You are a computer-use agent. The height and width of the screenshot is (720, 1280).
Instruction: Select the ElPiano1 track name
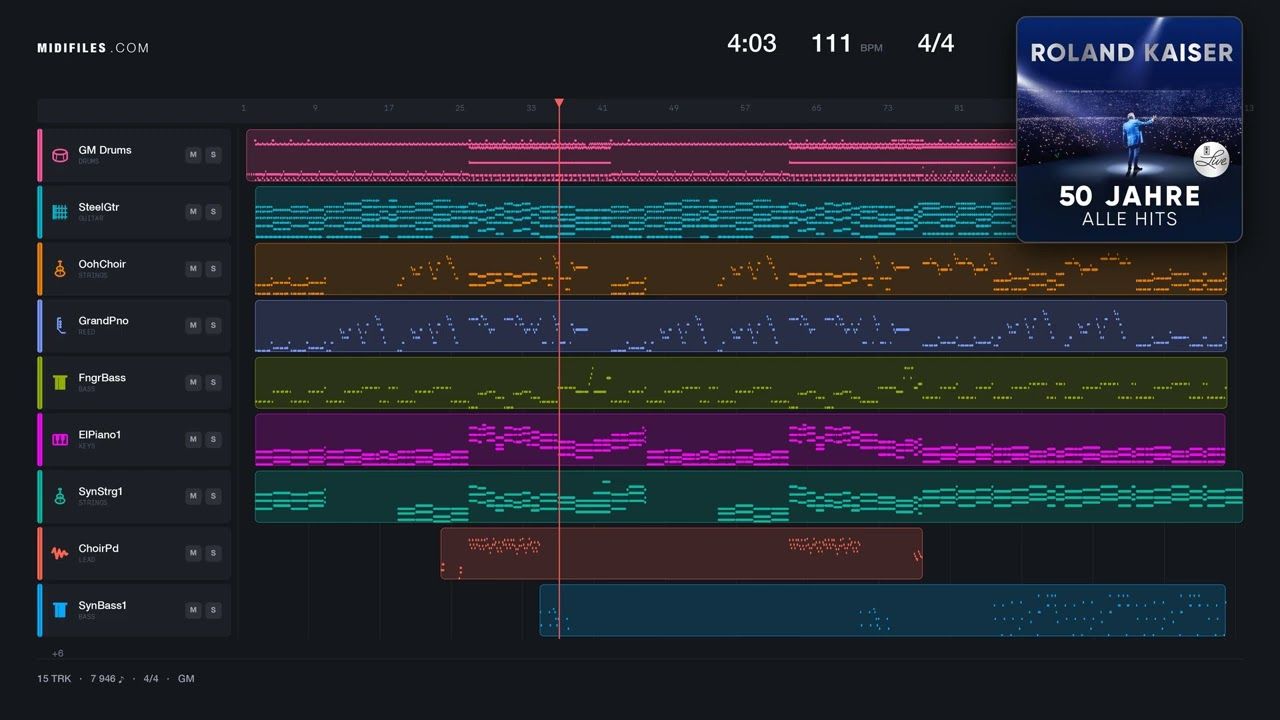click(100, 435)
